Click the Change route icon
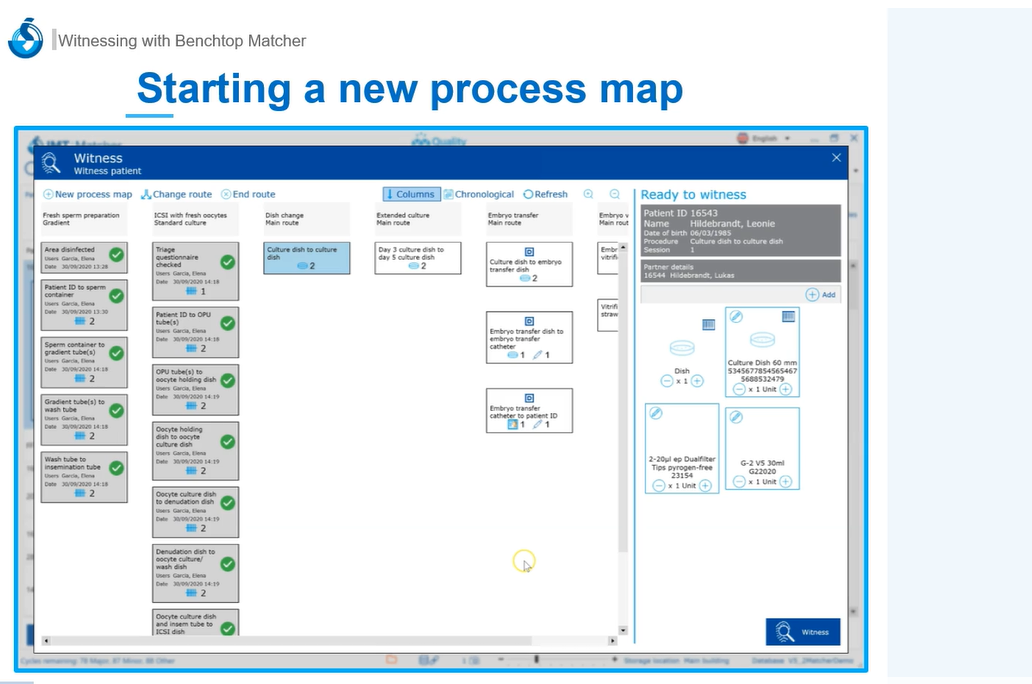 pyautogui.click(x=146, y=195)
